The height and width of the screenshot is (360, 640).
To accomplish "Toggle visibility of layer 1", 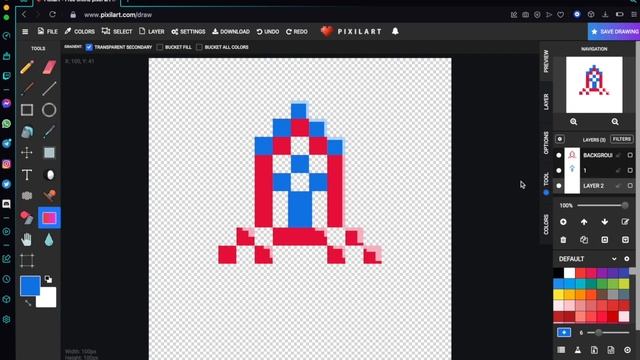I will click(x=559, y=170).
